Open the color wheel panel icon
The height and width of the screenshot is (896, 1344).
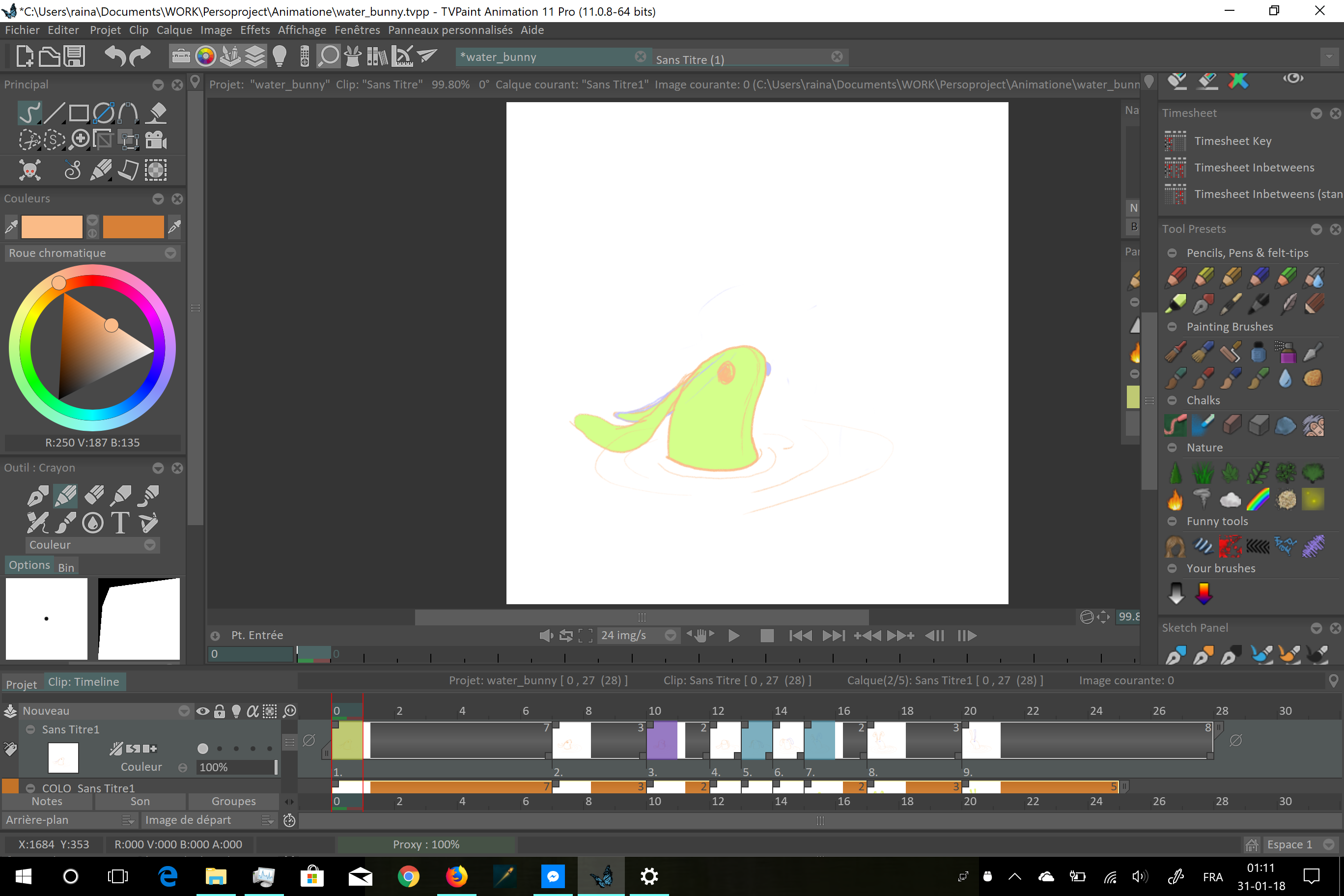pos(205,56)
